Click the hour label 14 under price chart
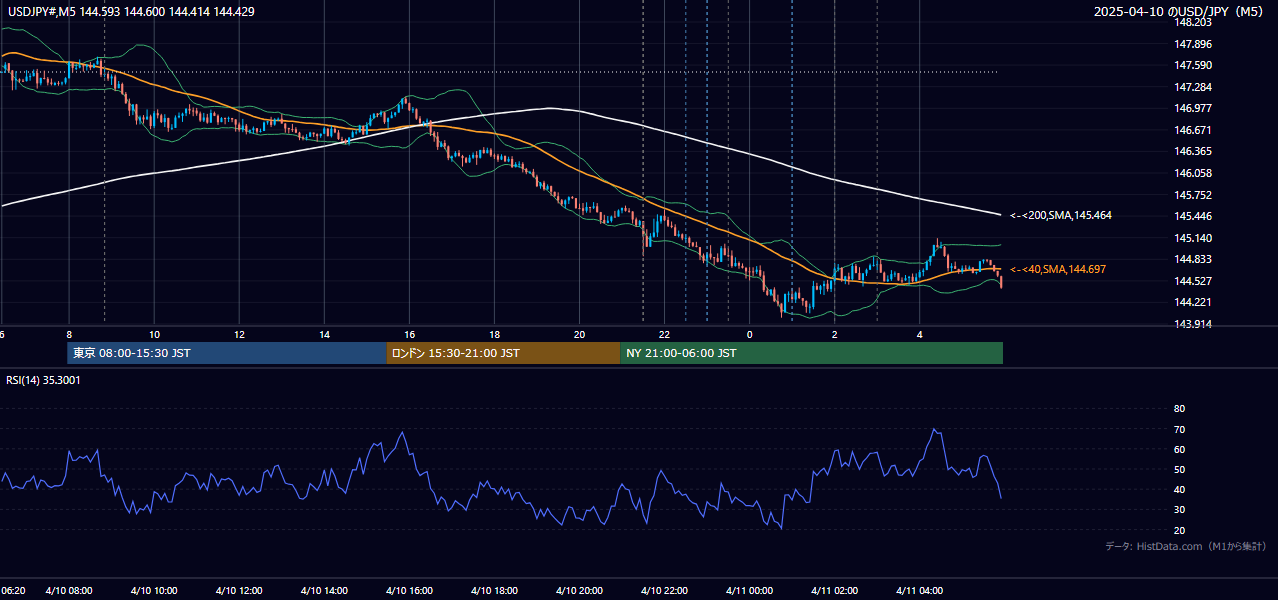Screen dimensions: 1278x600 (325, 334)
